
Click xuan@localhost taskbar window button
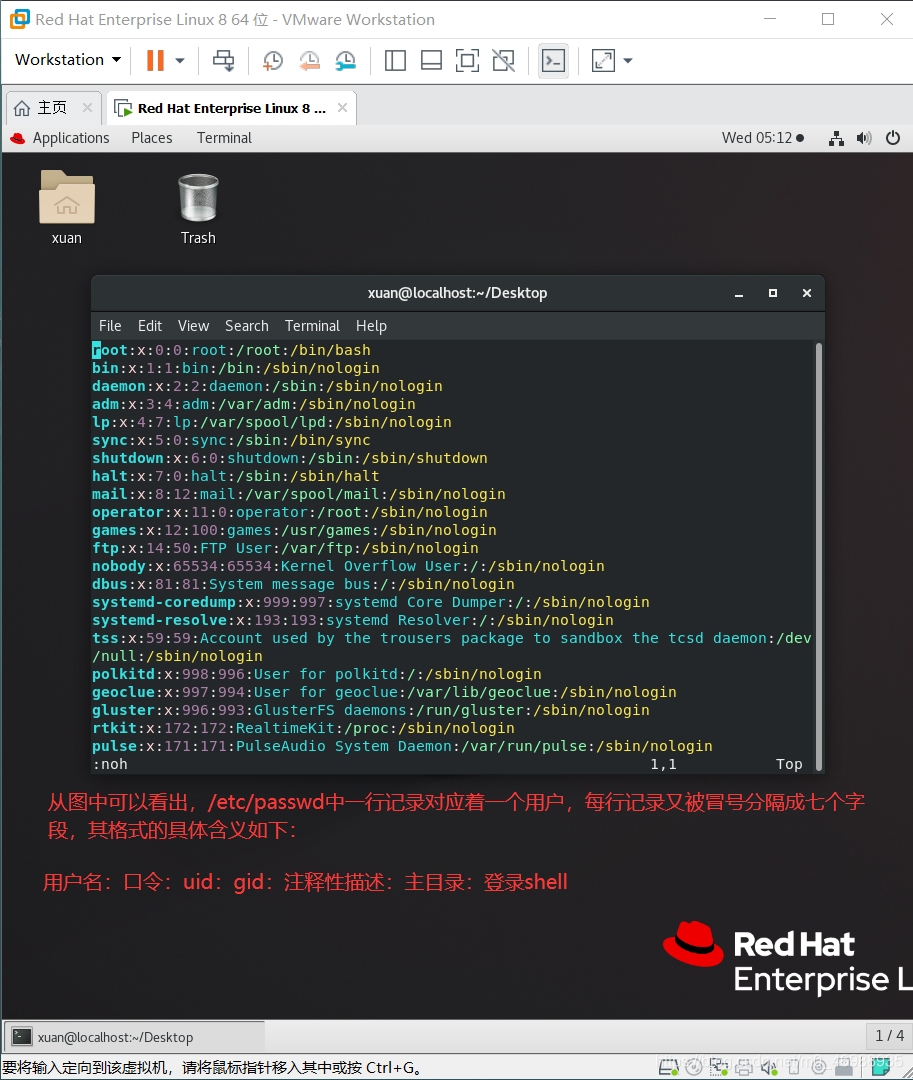135,1037
